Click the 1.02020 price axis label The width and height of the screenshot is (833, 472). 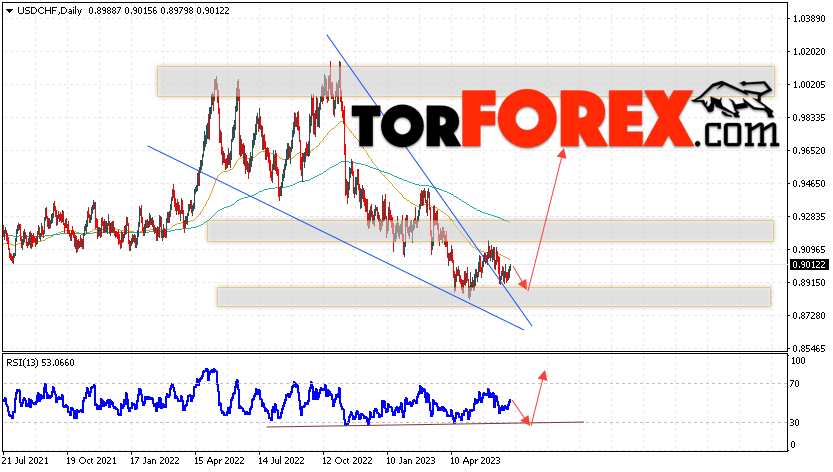(x=809, y=52)
